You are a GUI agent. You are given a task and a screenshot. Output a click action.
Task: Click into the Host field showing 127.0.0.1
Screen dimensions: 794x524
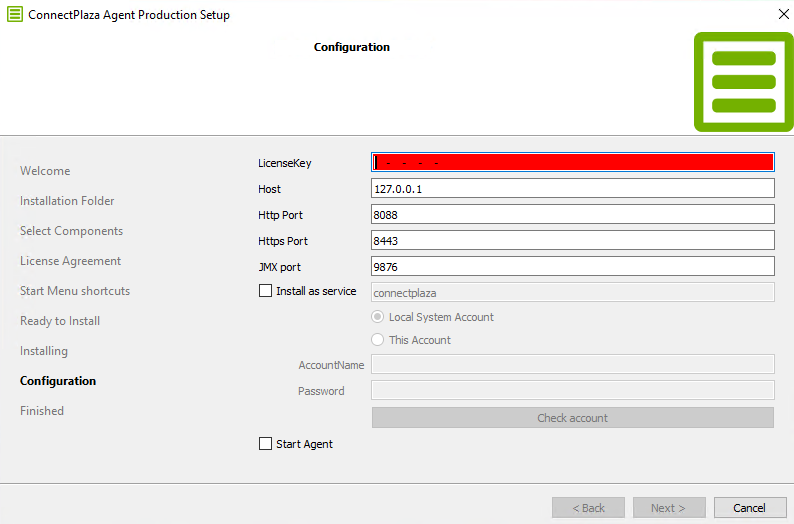click(573, 188)
